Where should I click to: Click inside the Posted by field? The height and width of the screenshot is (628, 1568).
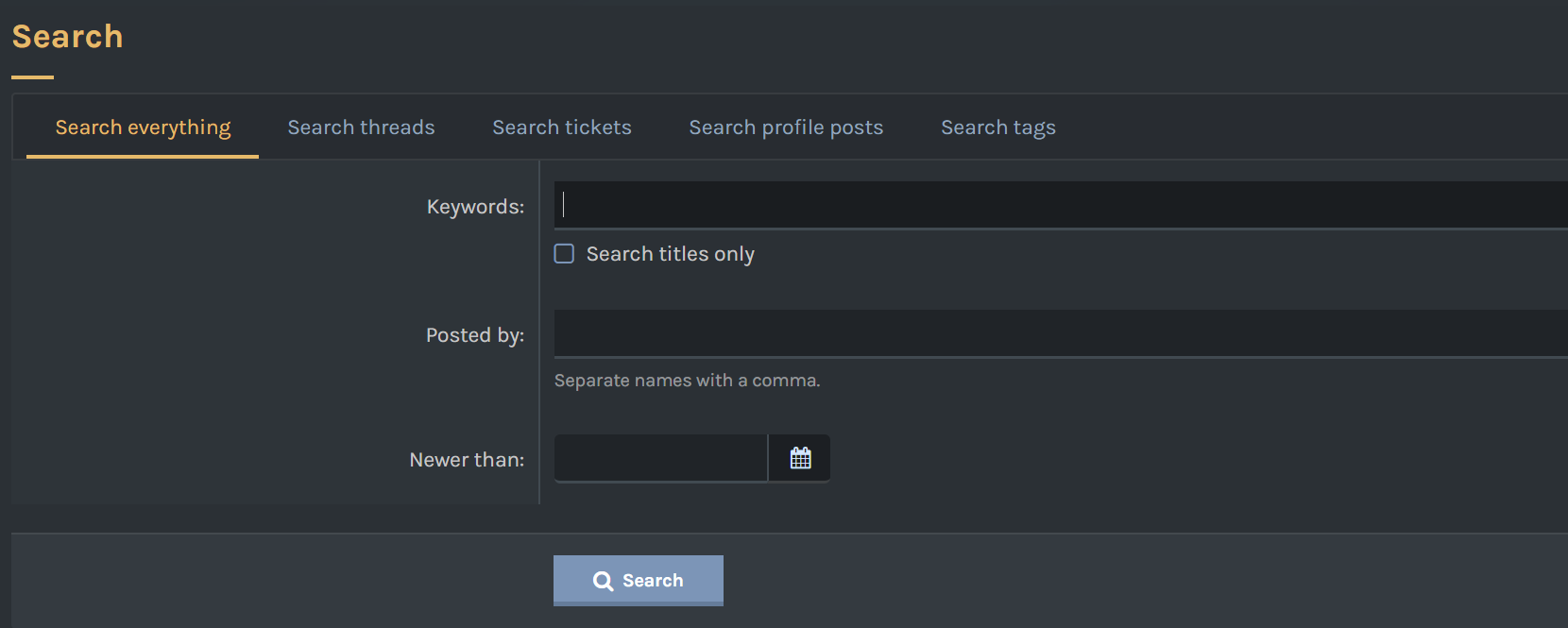(1061, 333)
